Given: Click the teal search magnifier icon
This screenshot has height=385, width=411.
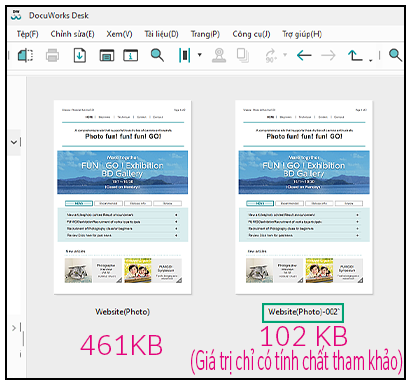Looking at the screenshot, I should point(157,55).
